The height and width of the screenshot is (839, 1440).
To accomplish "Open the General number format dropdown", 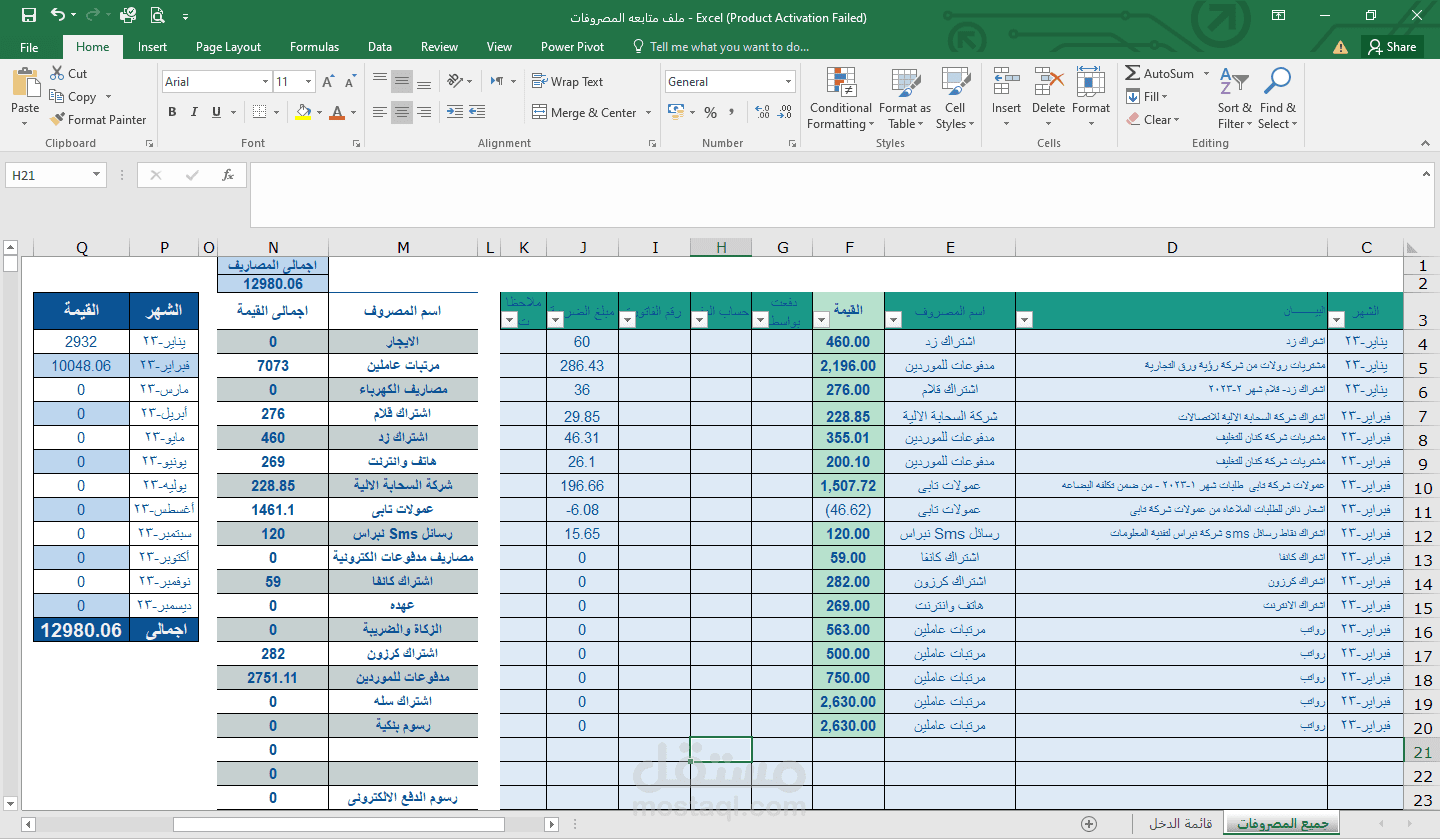I will click(790, 81).
